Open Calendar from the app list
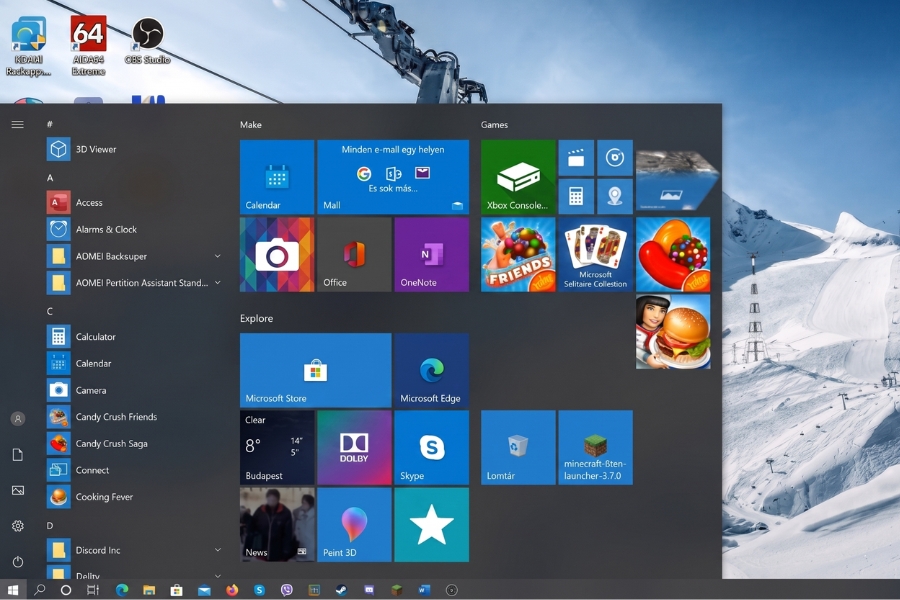Screen dimensions: 900x600 [x=135, y=363]
